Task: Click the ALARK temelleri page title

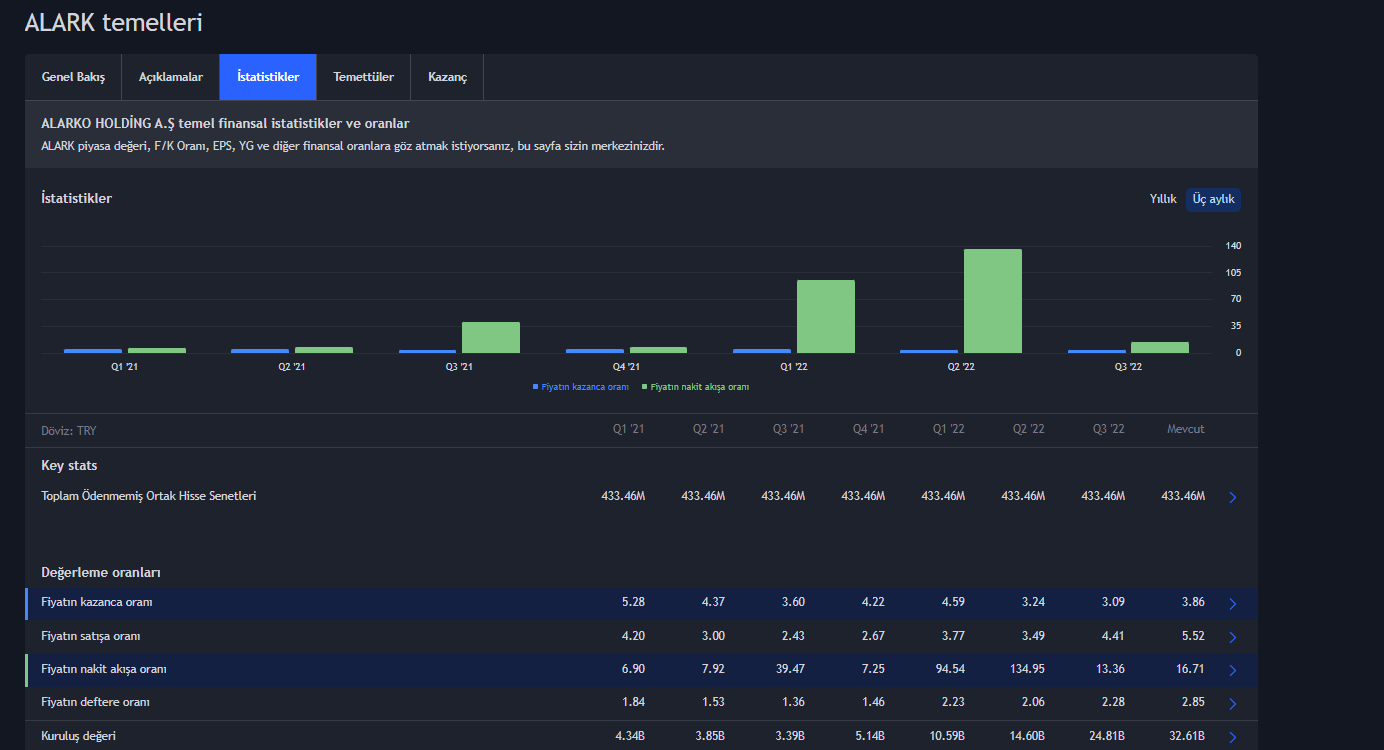Action: pos(114,22)
